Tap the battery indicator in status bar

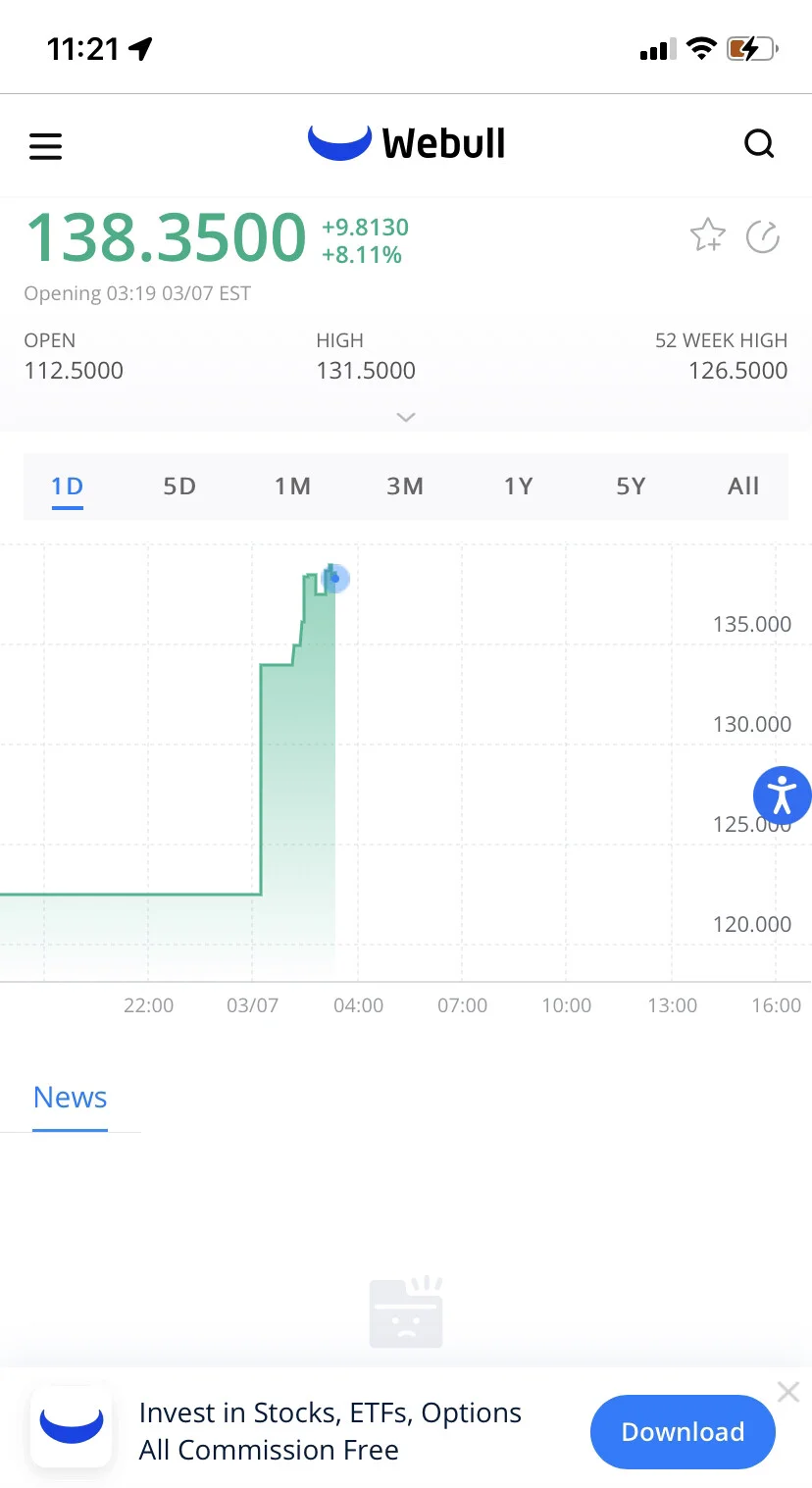pyautogui.click(x=753, y=48)
